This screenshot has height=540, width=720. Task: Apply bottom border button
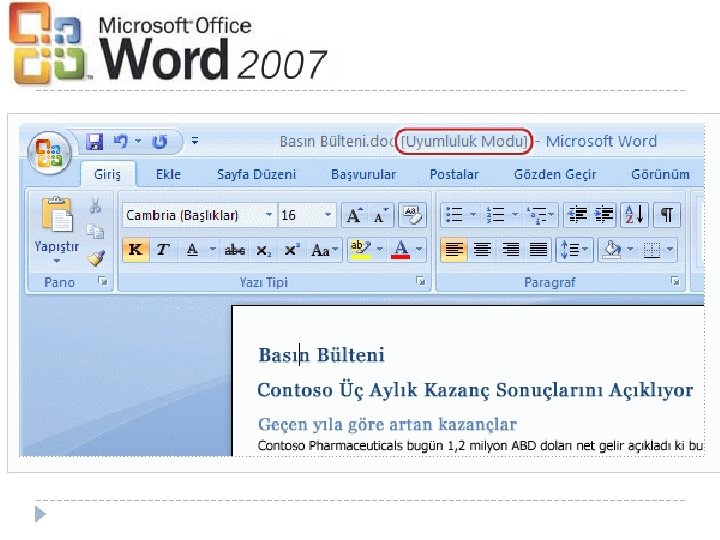(x=651, y=250)
